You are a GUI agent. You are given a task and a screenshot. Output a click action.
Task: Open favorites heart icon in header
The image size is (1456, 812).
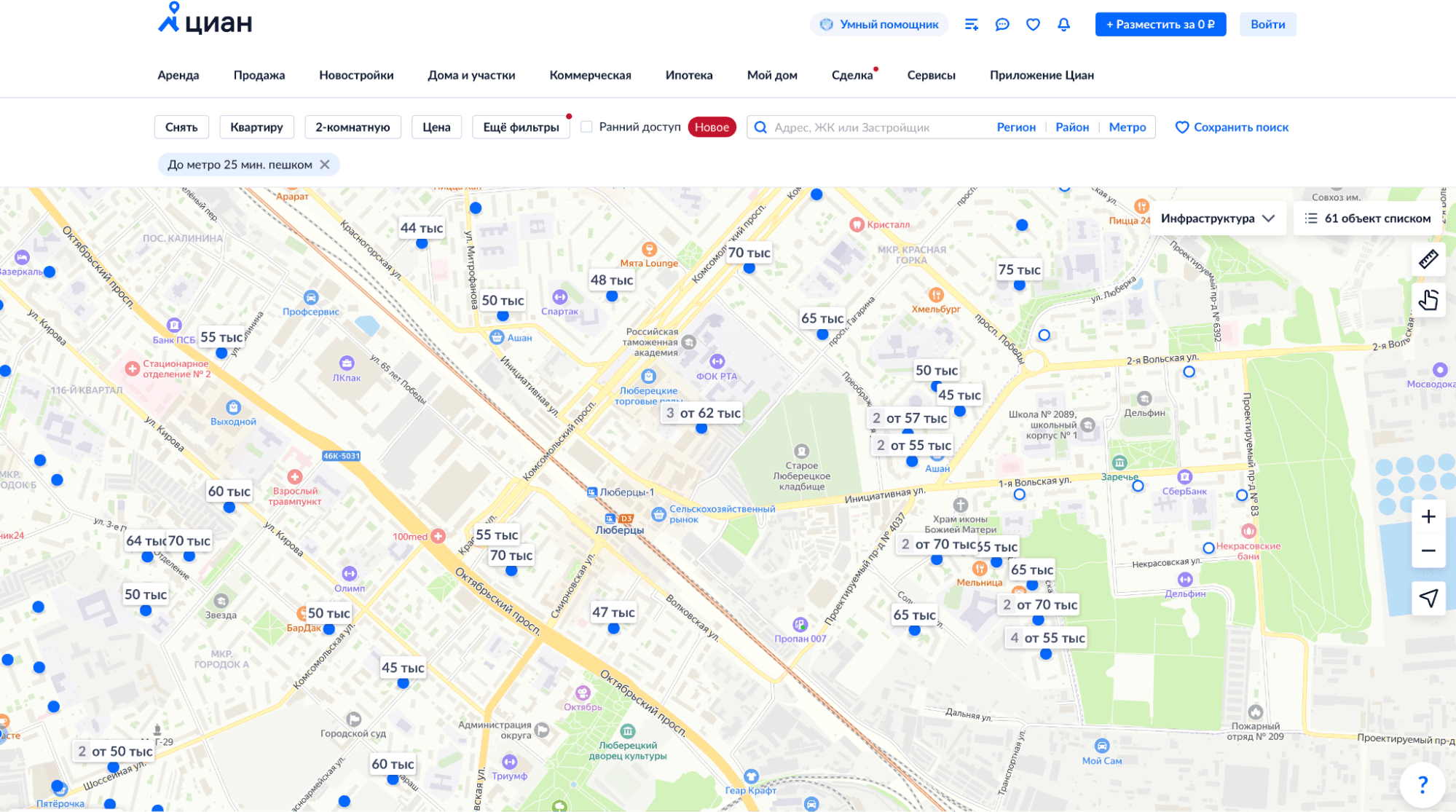pyautogui.click(x=1033, y=25)
